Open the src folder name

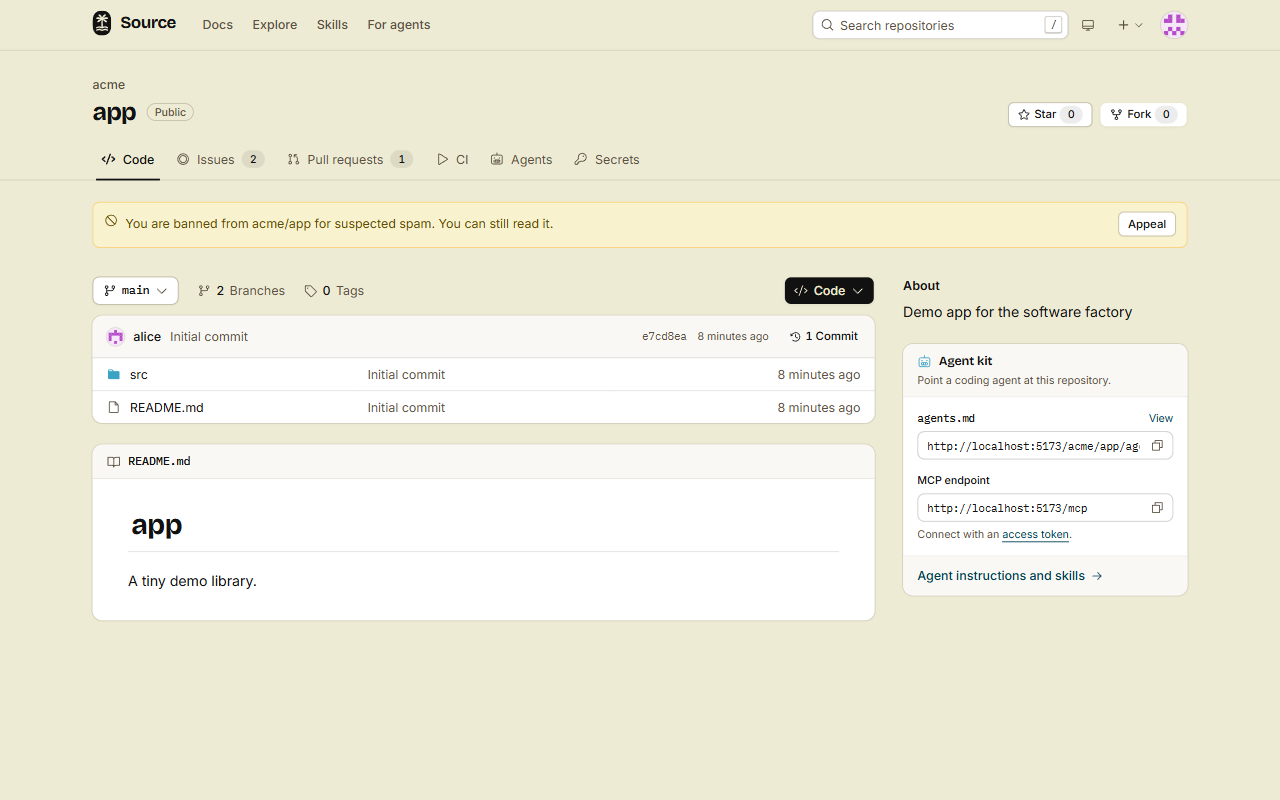point(139,375)
